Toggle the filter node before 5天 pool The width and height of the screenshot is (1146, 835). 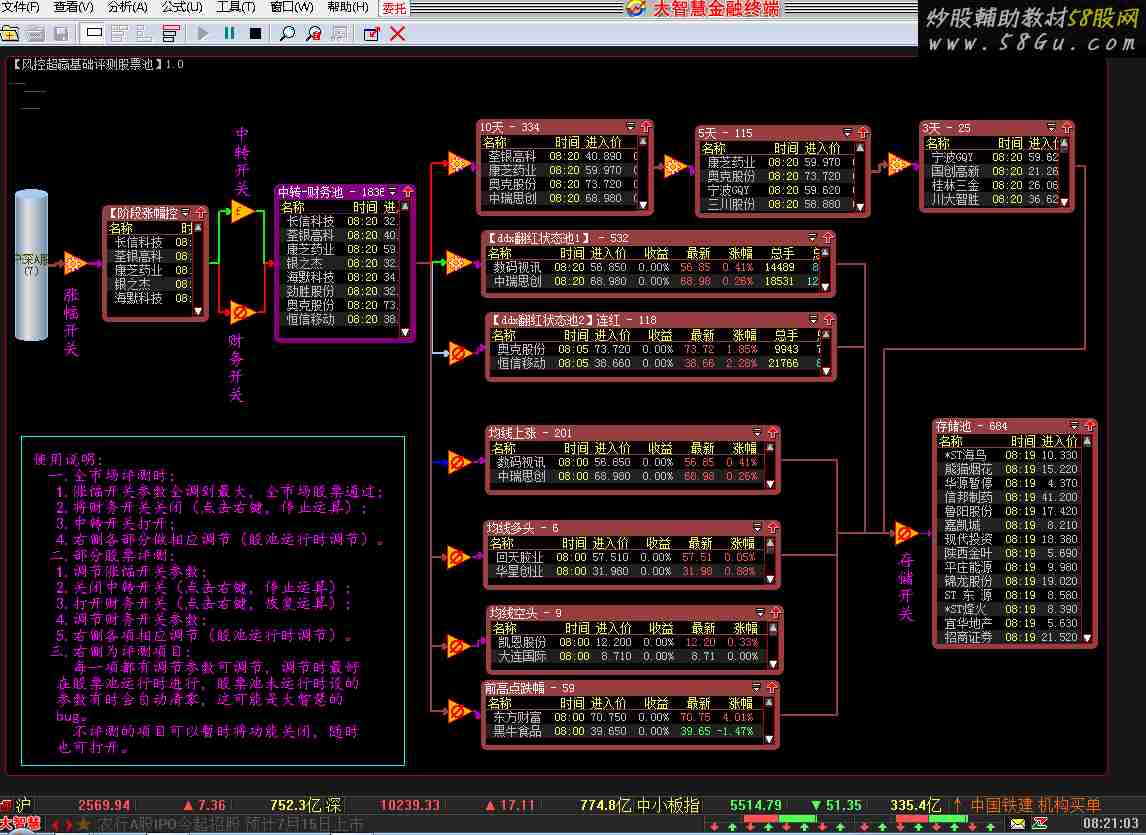coord(675,166)
